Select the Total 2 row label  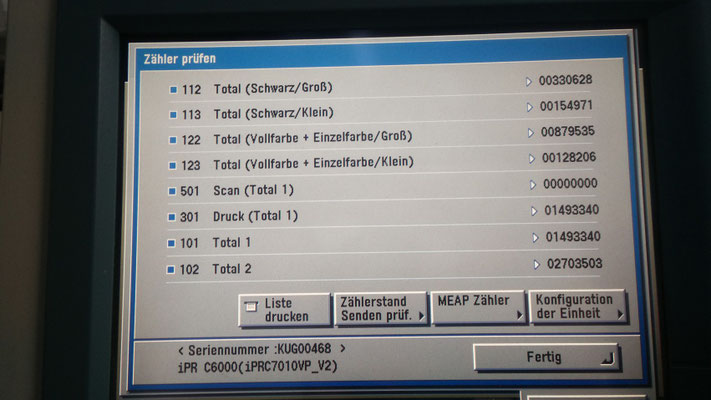[232, 269]
